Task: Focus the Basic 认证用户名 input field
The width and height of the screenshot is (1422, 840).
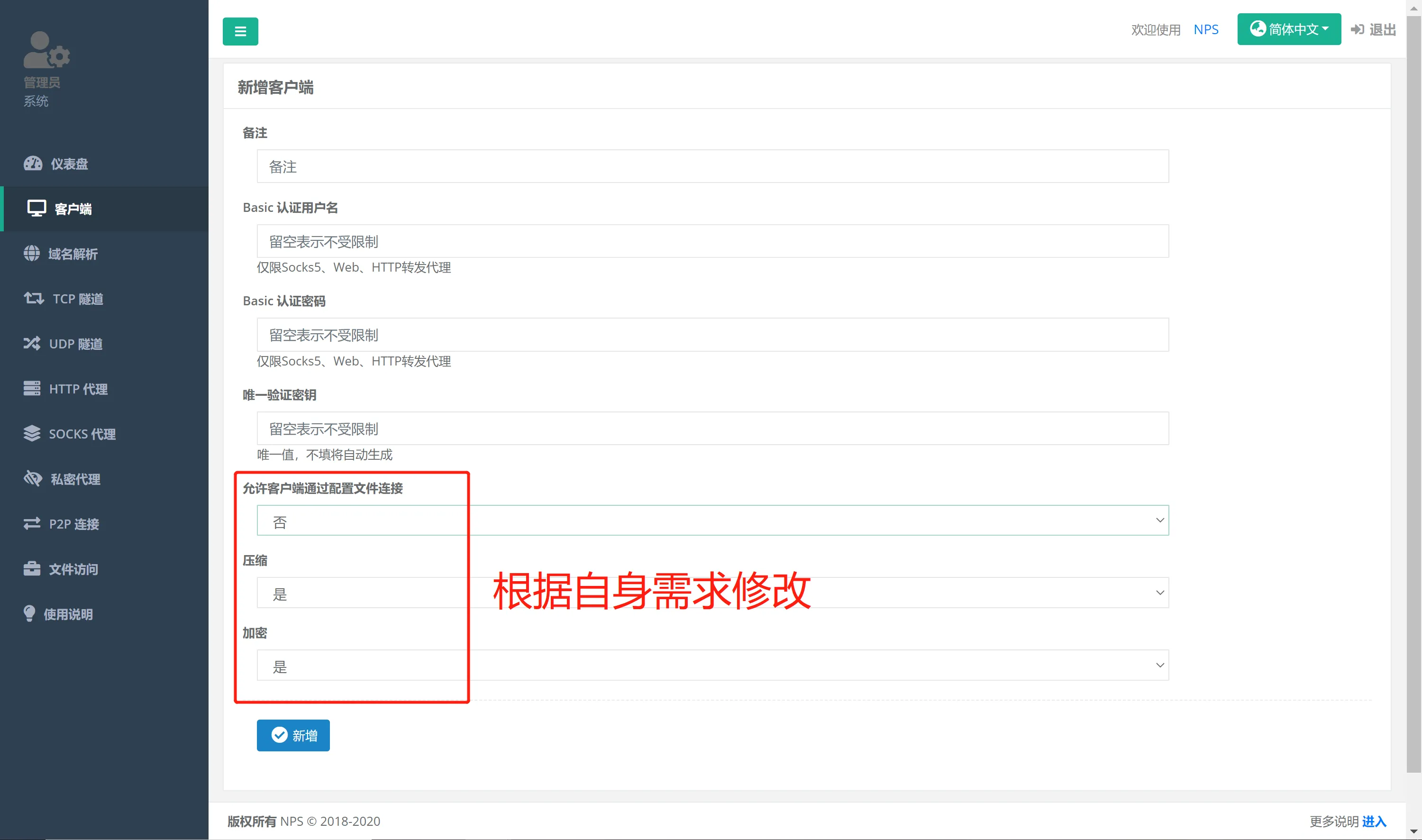Action: [x=712, y=241]
